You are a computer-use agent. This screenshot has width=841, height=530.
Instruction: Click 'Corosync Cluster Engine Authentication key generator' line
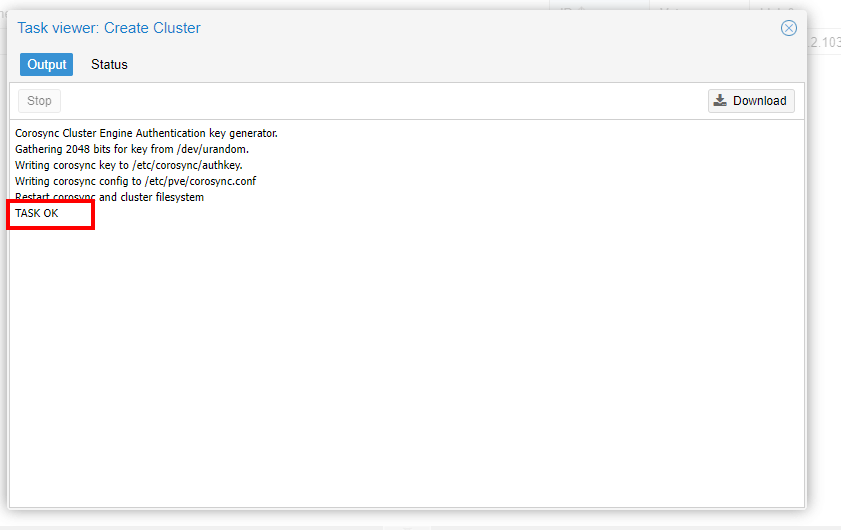(146, 133)
